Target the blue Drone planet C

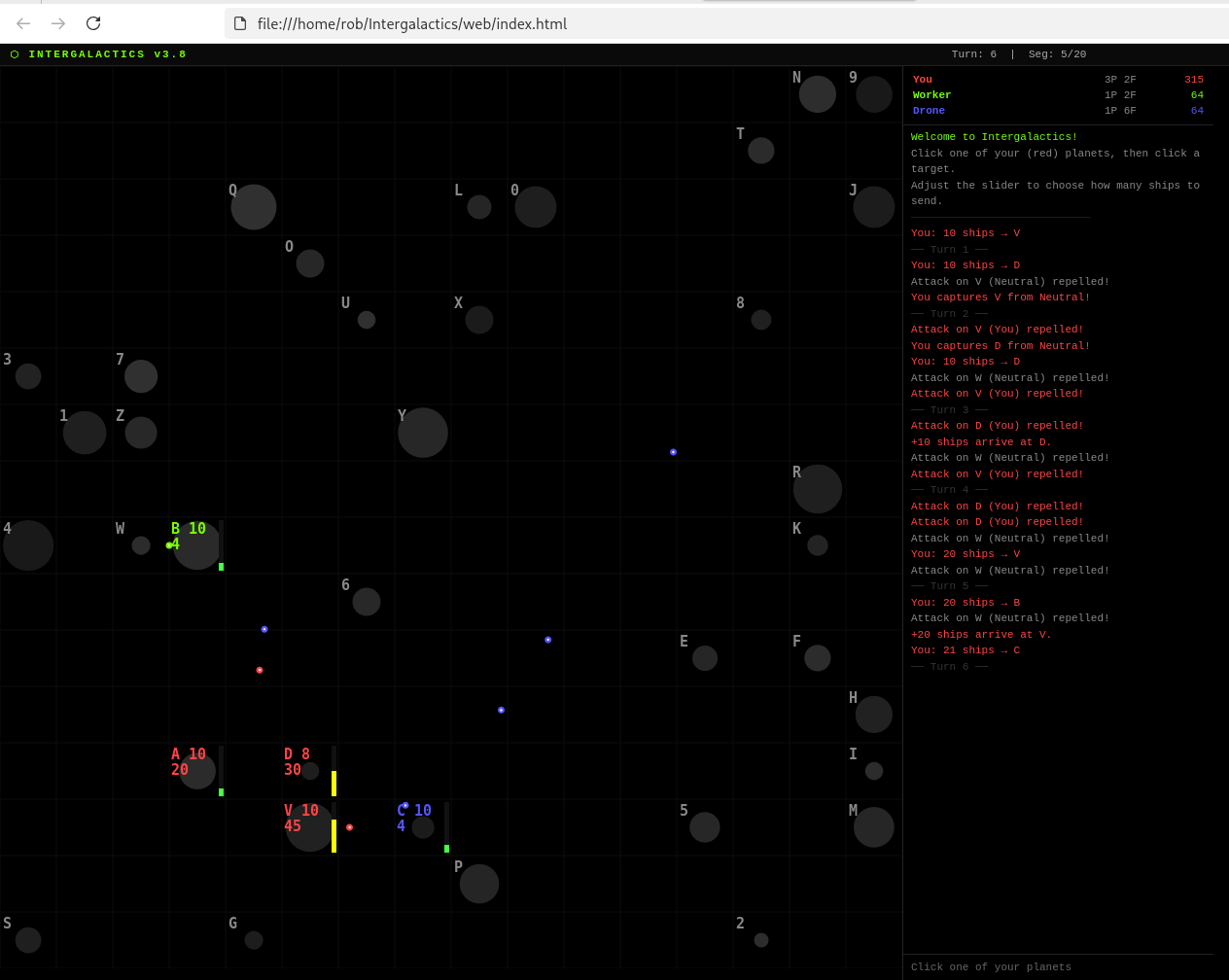[x=423, y=827]
